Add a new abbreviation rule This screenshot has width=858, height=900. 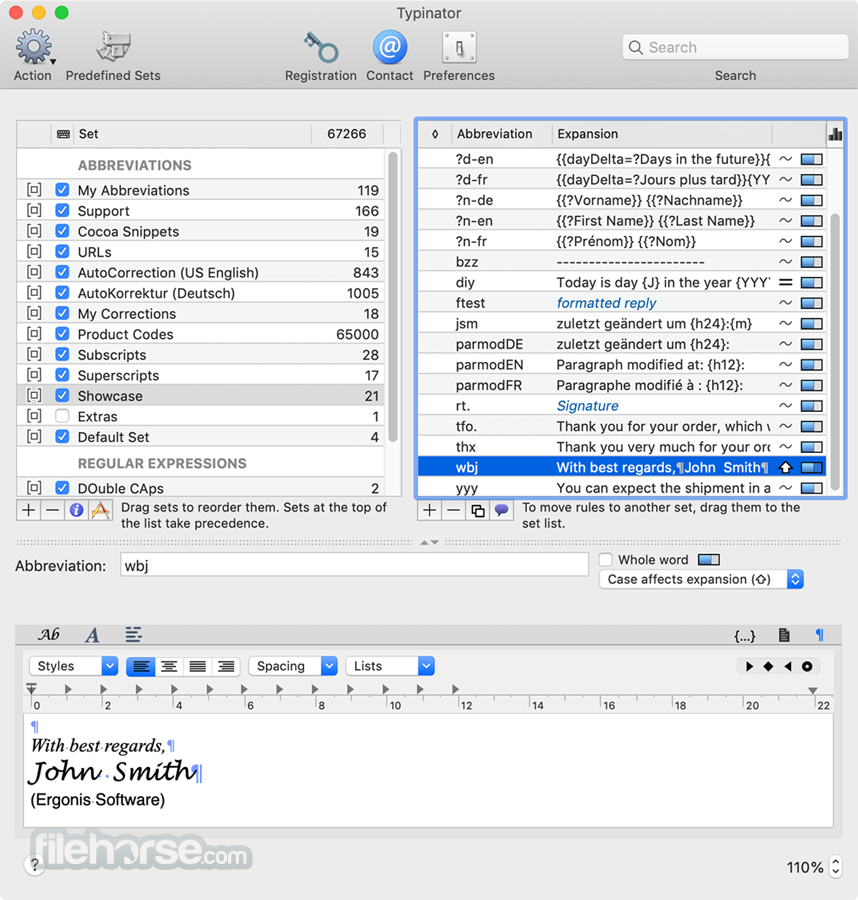tap(429, 510)
